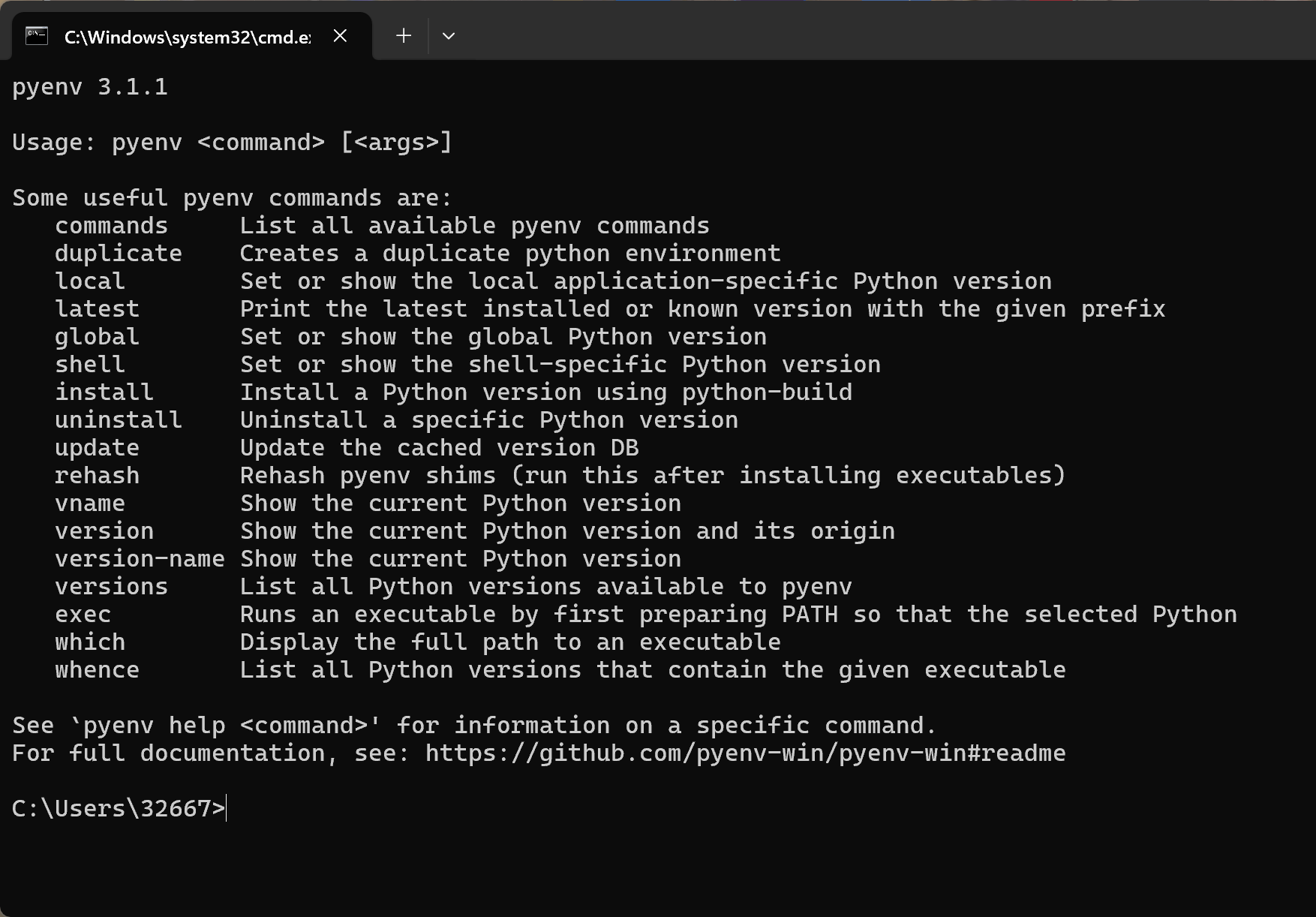Click the 'version-name' command name

(140, 559)
